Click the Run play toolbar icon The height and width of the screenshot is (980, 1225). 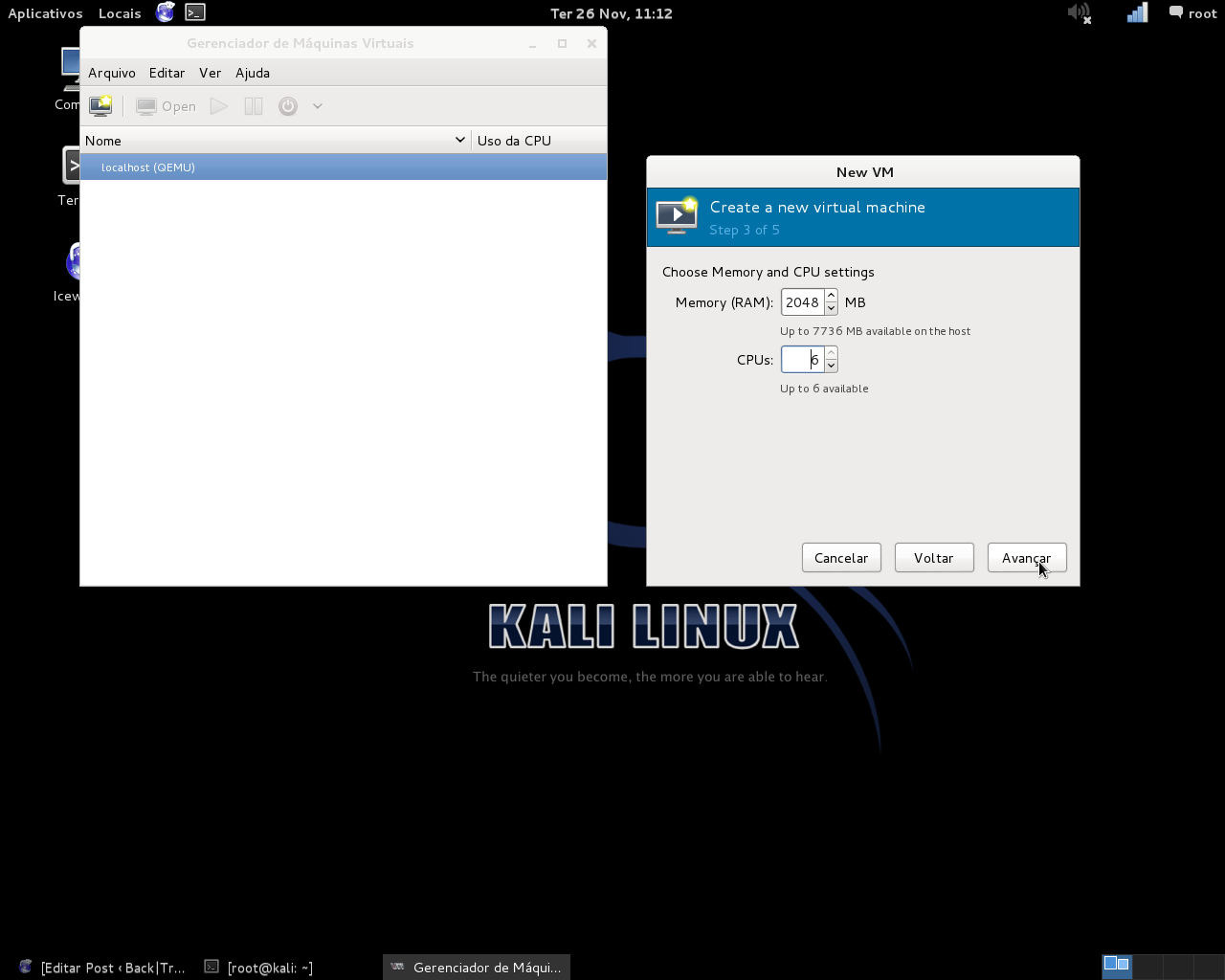tap(219, 106)
